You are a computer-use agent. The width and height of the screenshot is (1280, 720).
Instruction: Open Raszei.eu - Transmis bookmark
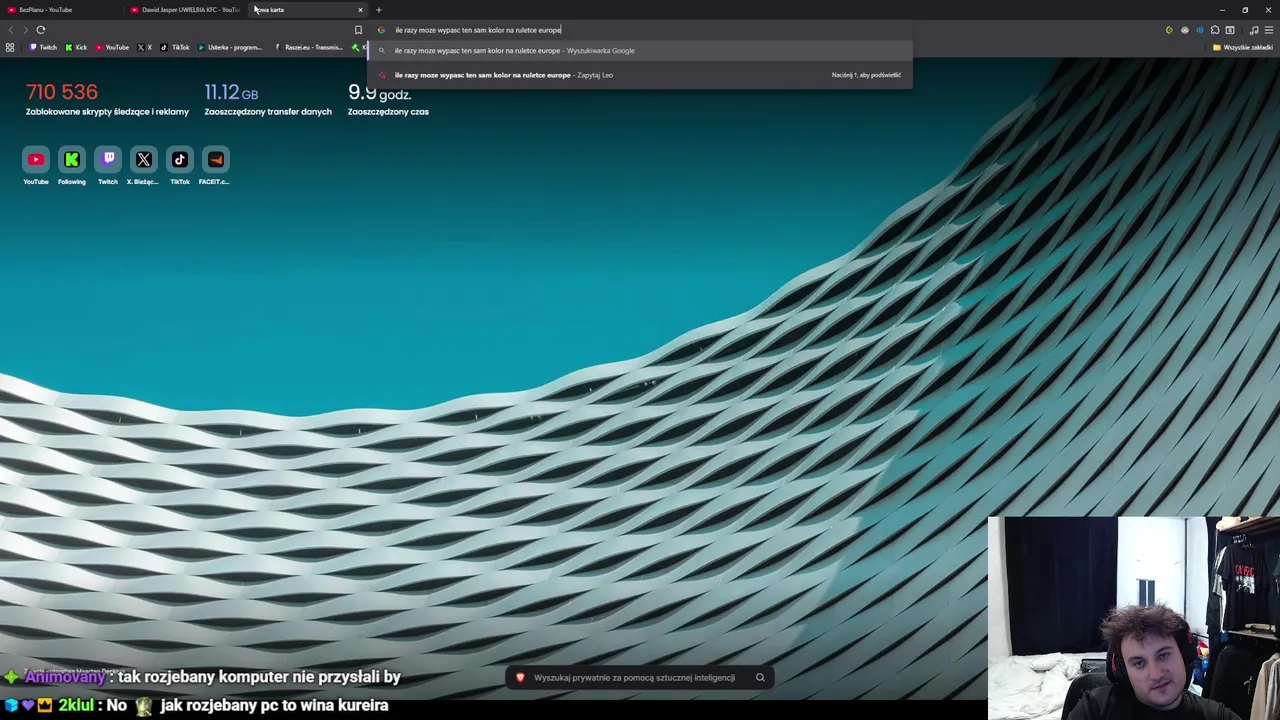309,47
